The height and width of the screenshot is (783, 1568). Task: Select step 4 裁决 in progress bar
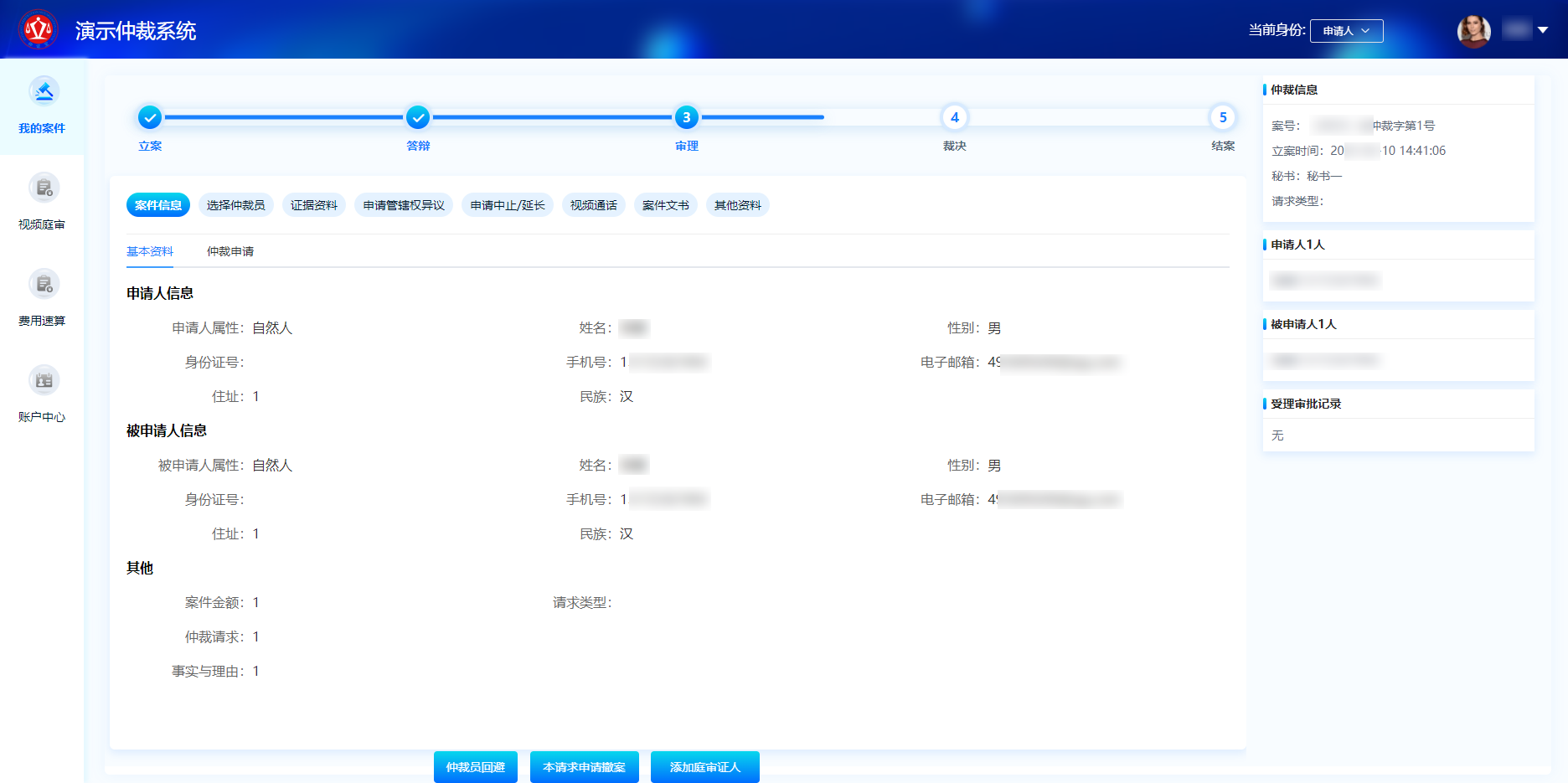[954, 117]
